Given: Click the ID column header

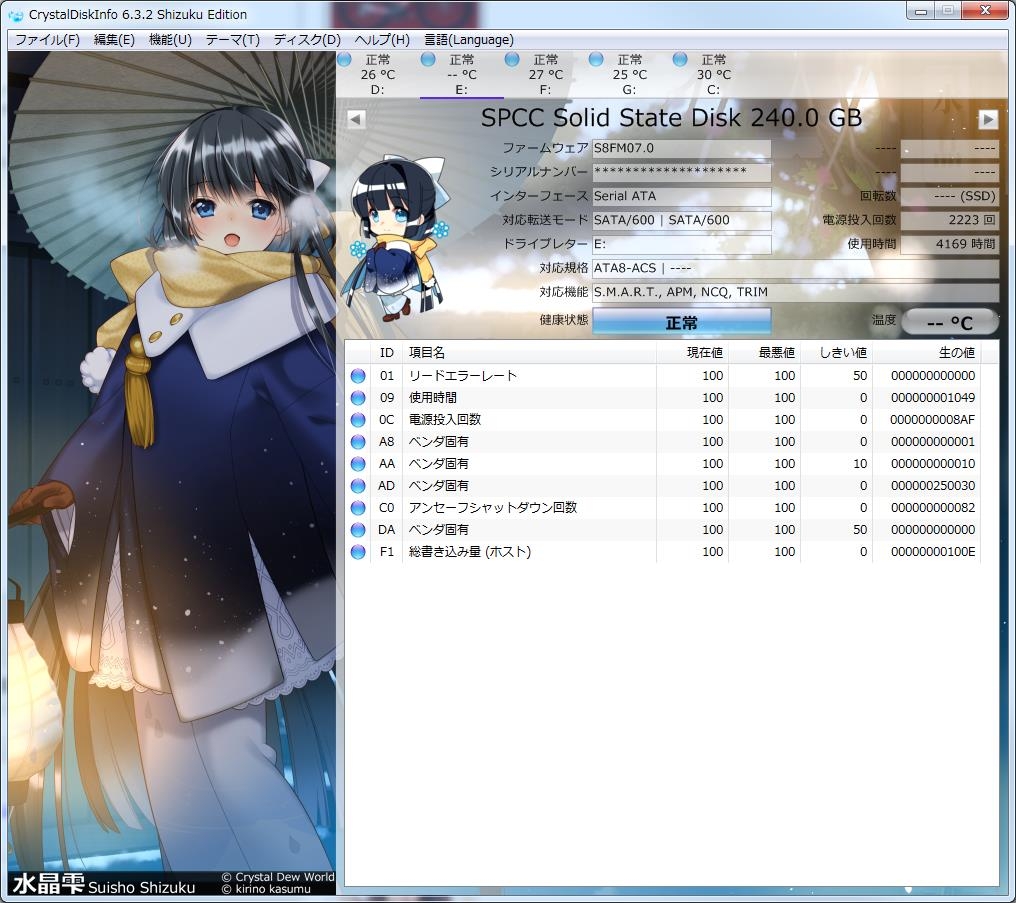Looking at the screenshot, I should pyautogui.click(x=386, y=352).
